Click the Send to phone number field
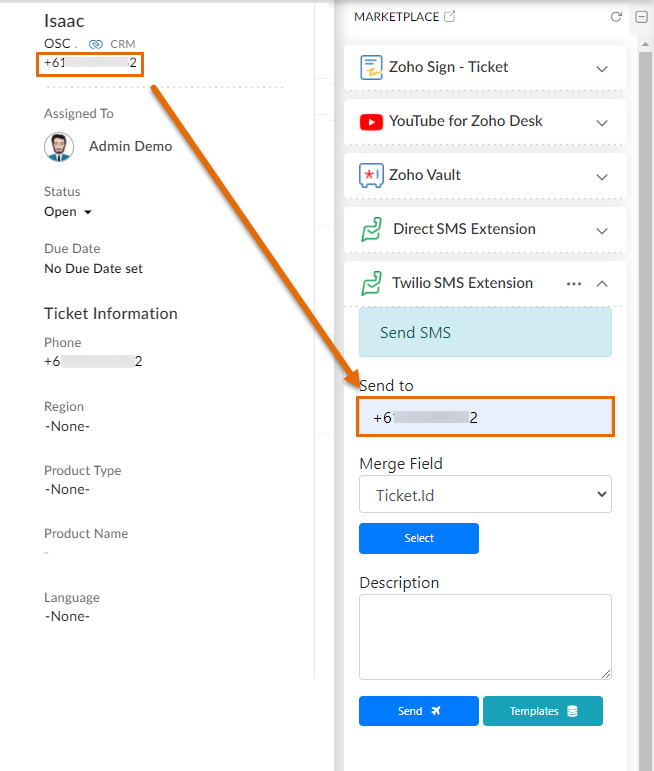The height and width of the screenshot is (771, 654). (485, 417)
